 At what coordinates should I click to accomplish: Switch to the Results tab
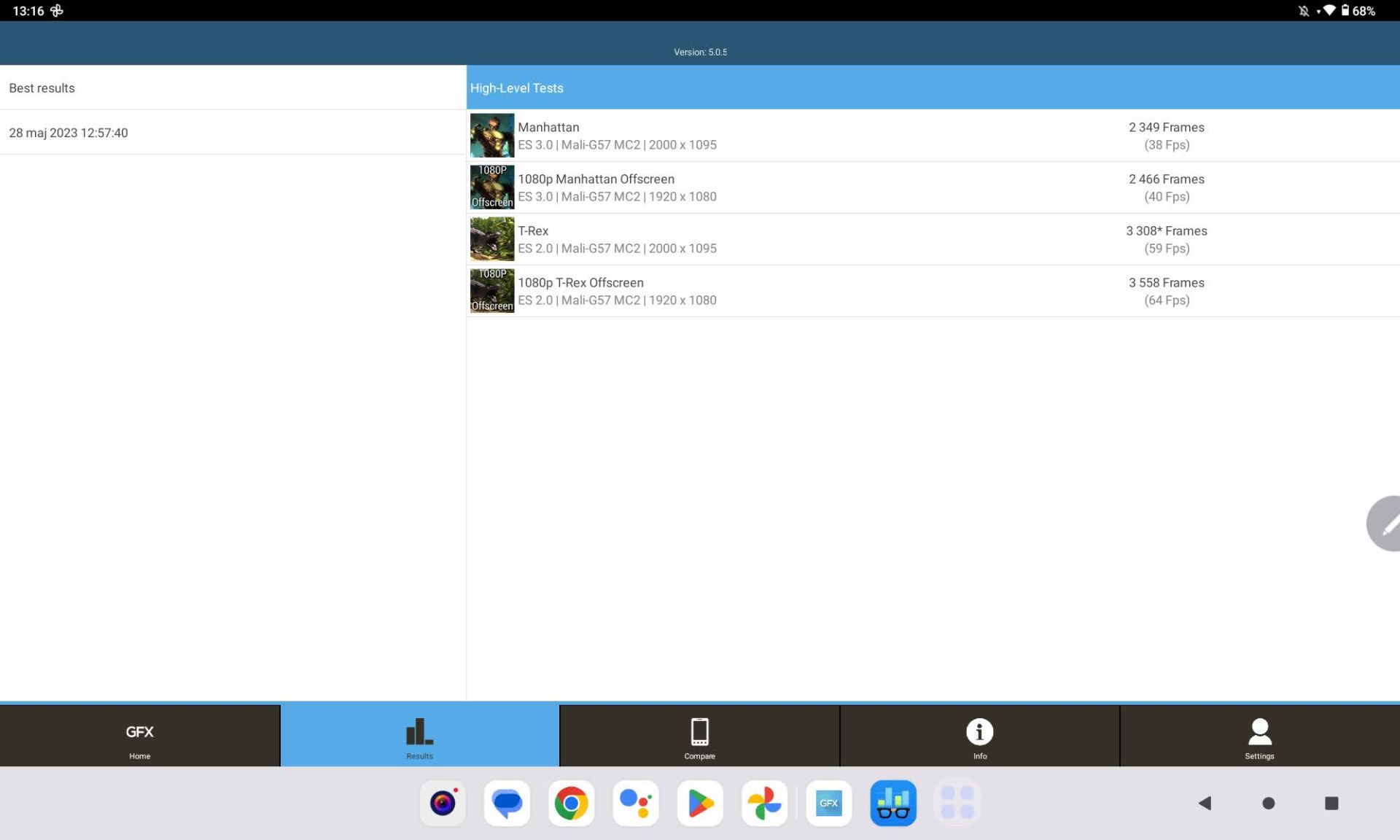[x=419, y=736]
